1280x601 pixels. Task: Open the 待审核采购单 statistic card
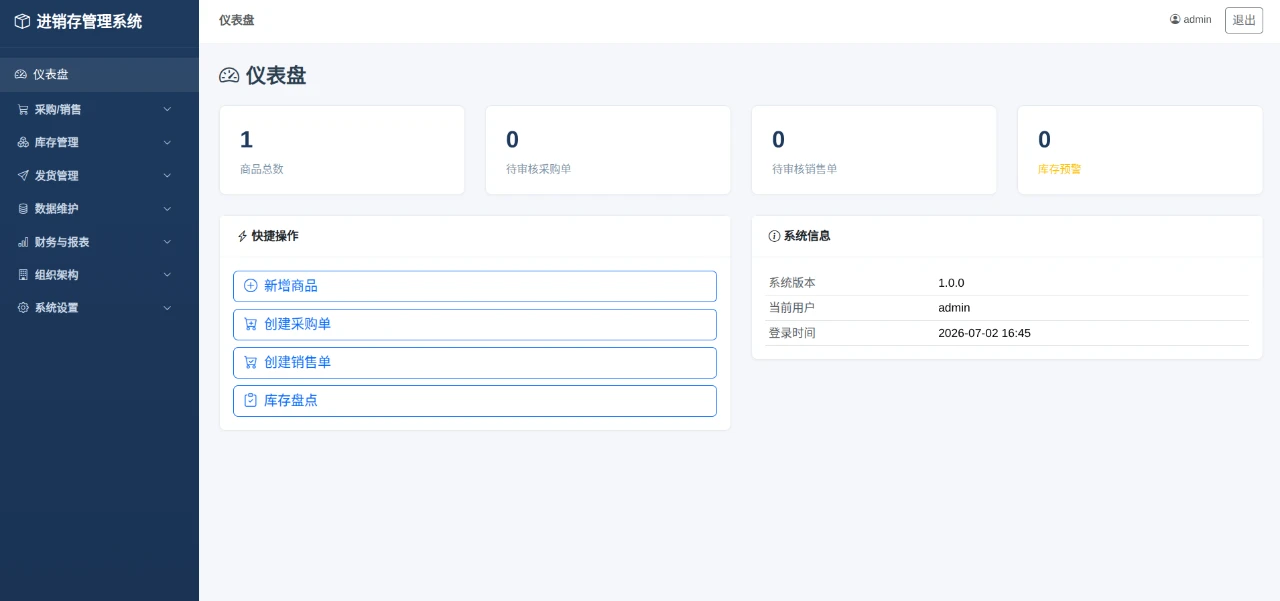pyautogui.click(x=608, y=150)
